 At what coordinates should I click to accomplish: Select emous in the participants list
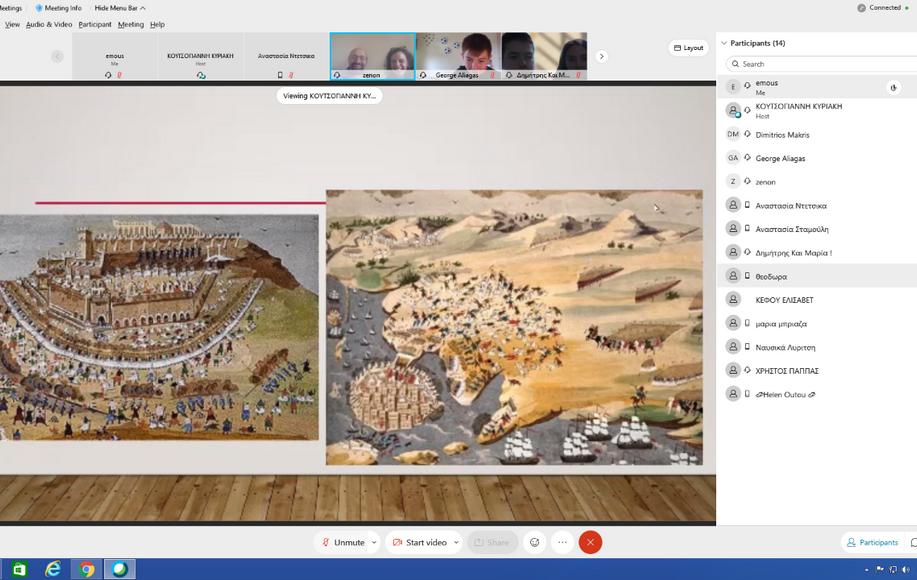tap(816, 87)
